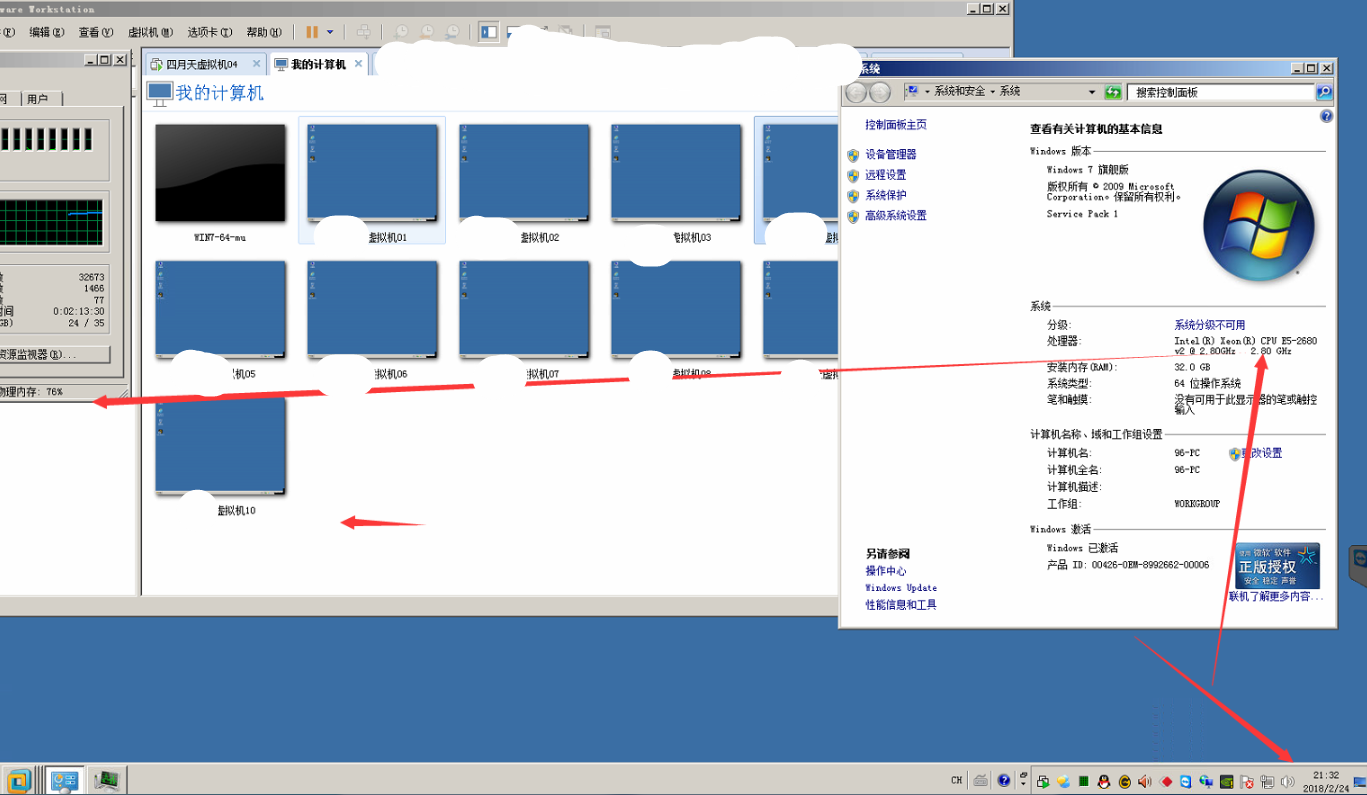The height and width of the screenshot is (795, 1367).
Task: Click the green refresh icon beside the address bar
Action: (x=1113, y=92)
